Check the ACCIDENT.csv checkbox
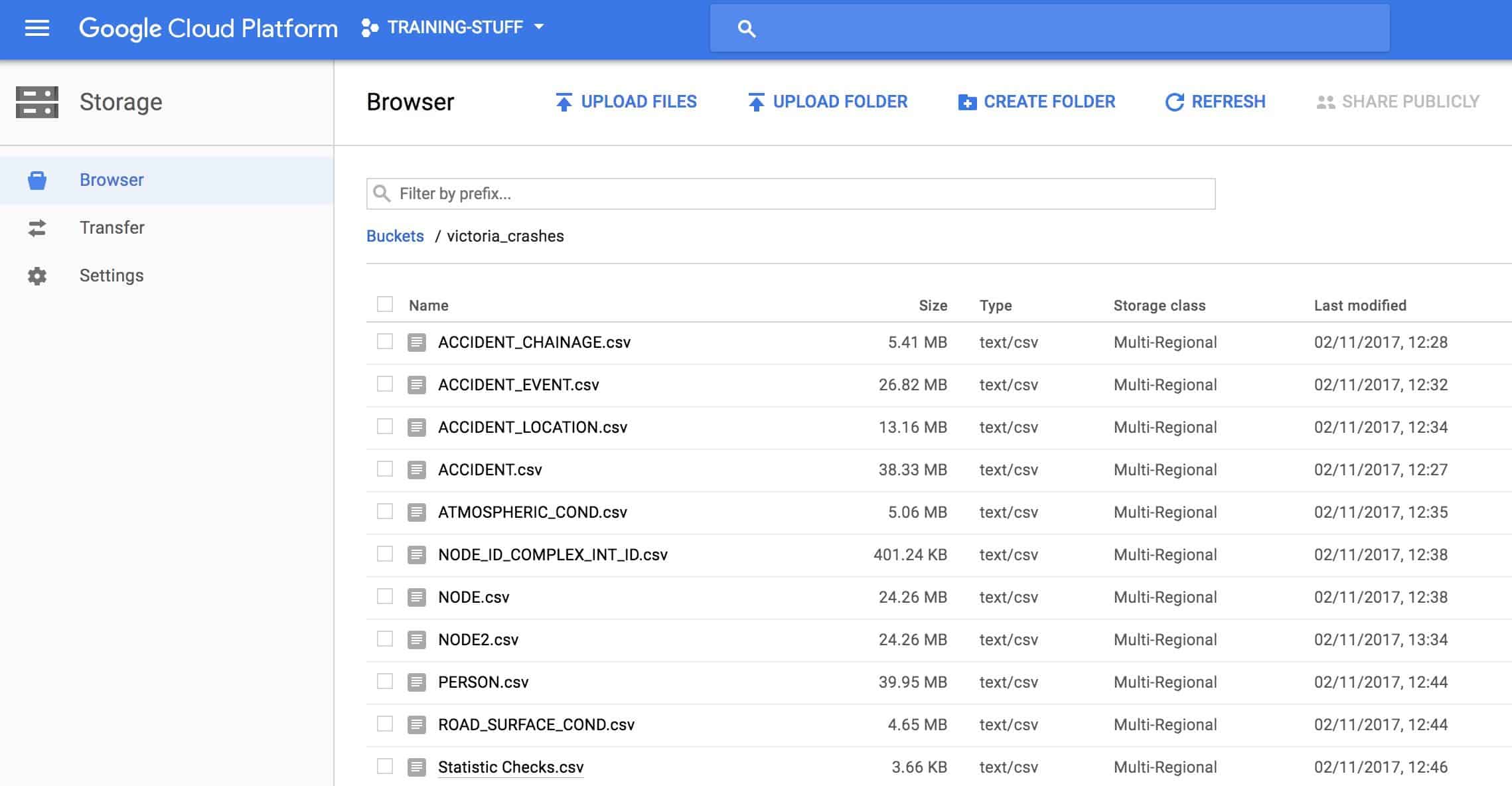The height and width of the screenshot is (786, 1512). click(x=385, y=469)
